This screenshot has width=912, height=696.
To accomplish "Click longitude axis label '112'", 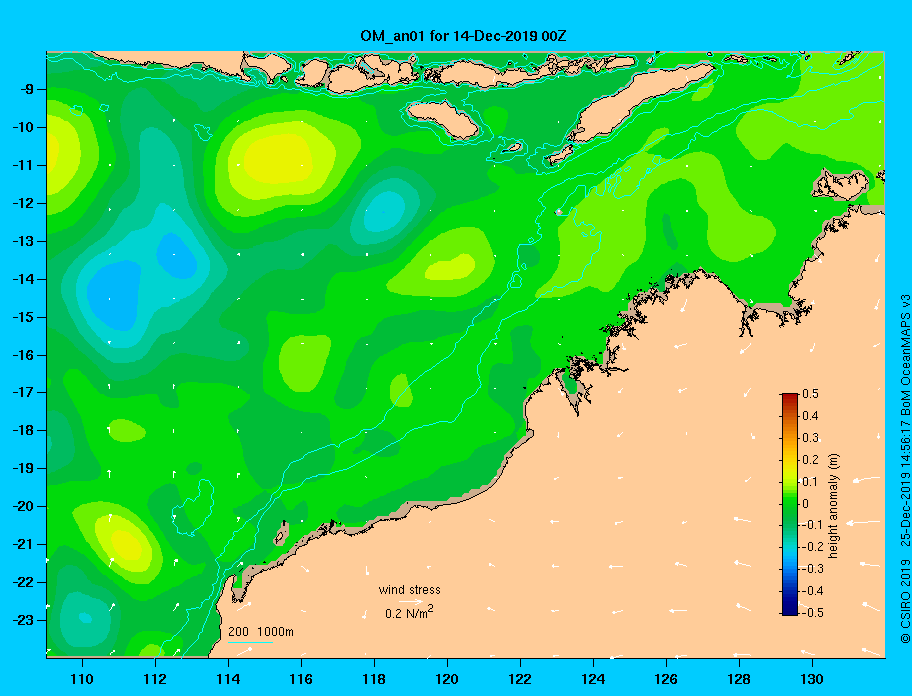I will click(x=155, y=679).
